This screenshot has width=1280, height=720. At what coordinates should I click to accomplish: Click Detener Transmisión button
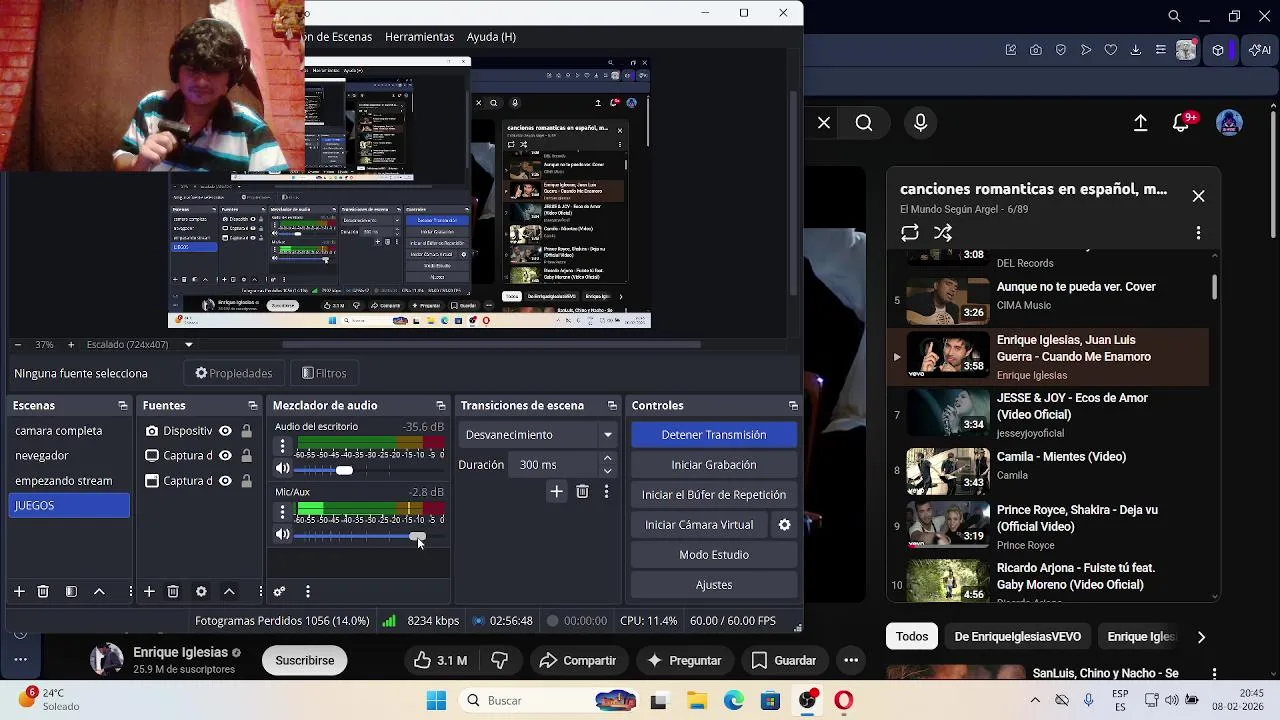(x=714, y=435)
